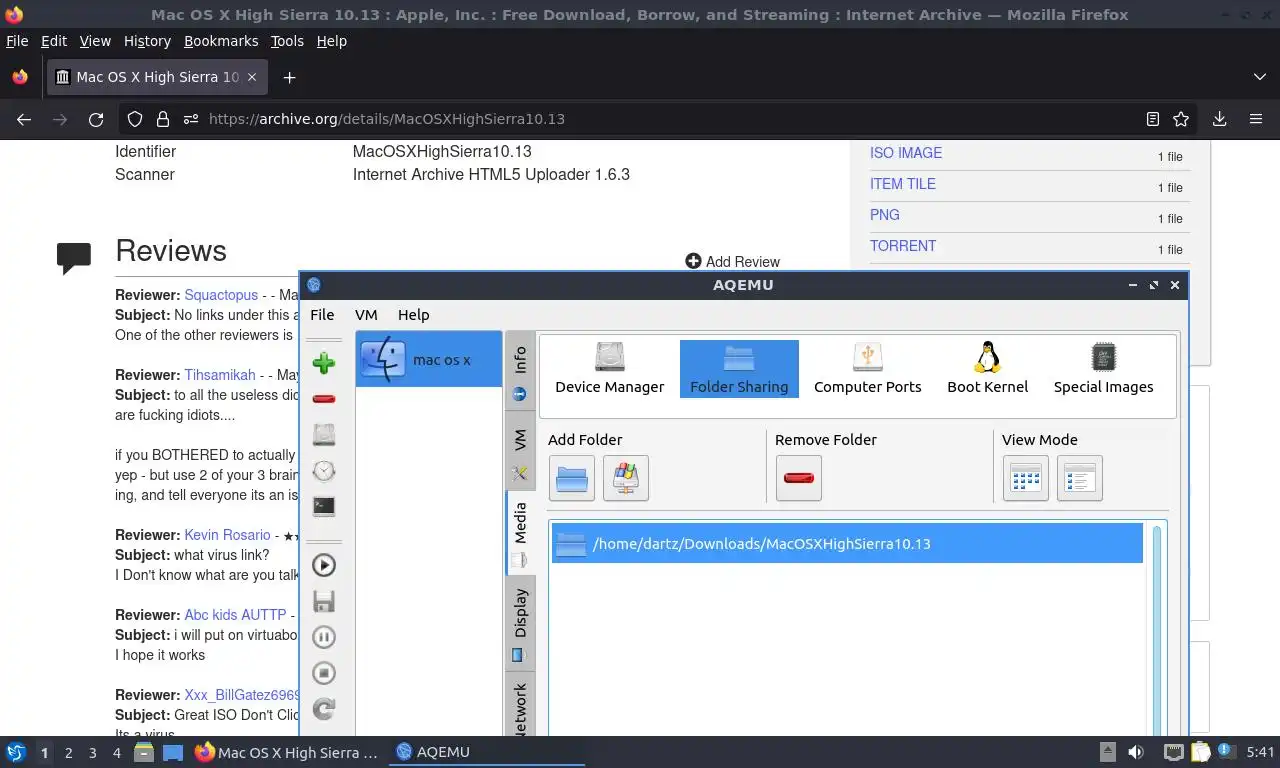Open the Firefox Help menu

click(332, 41)
